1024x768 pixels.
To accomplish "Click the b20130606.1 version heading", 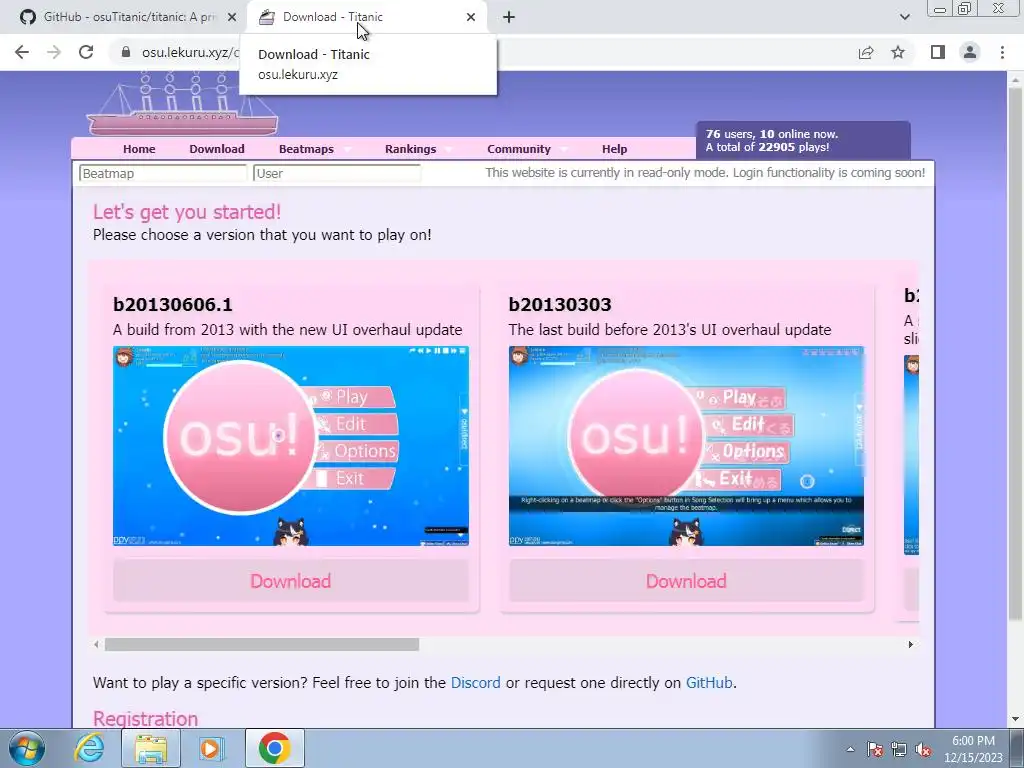I will point(172,304).
